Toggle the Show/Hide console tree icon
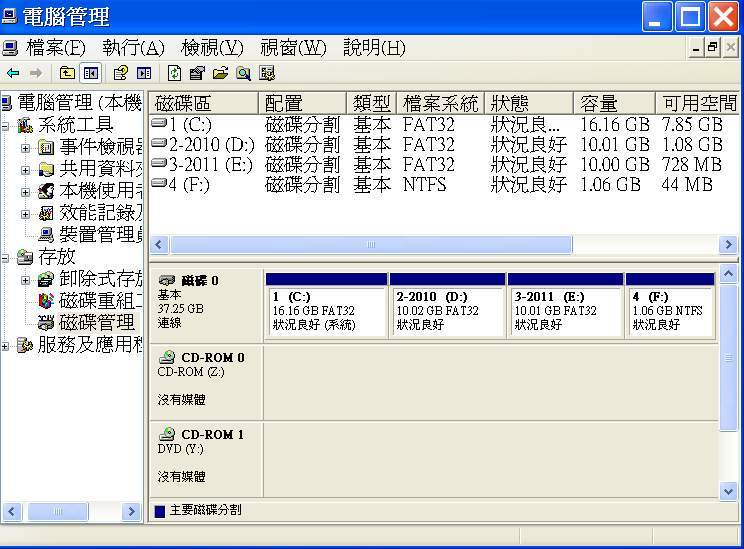The width and height of the screenshot is (744, 549). pyautogui.click(x=90, y=73)
